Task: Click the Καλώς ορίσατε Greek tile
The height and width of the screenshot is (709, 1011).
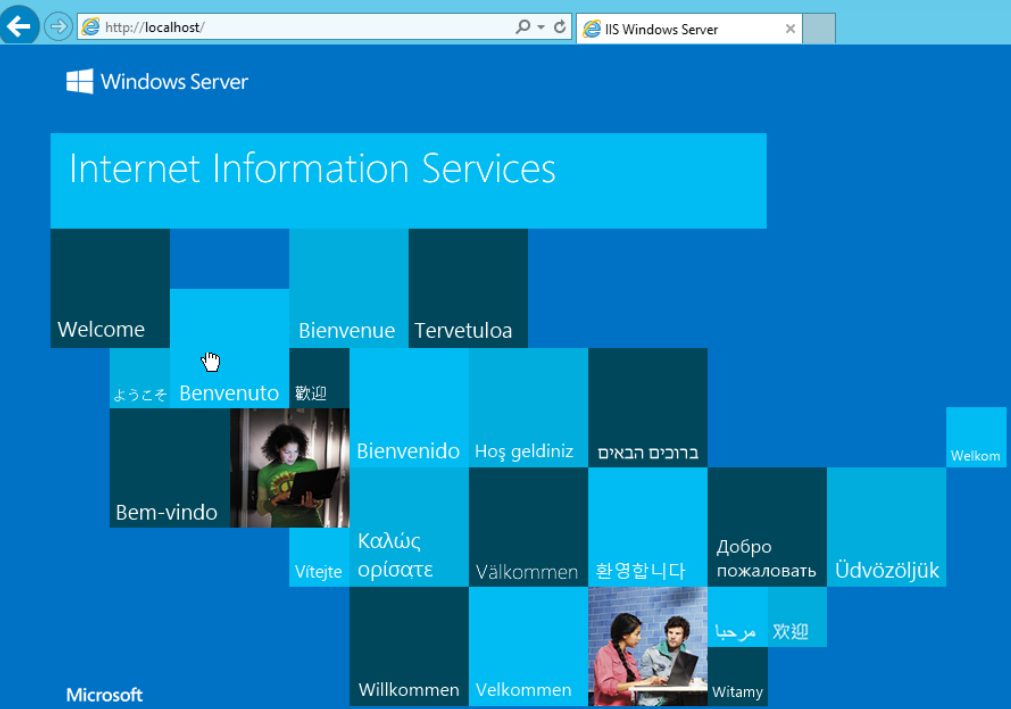Action: pos(409,527)
